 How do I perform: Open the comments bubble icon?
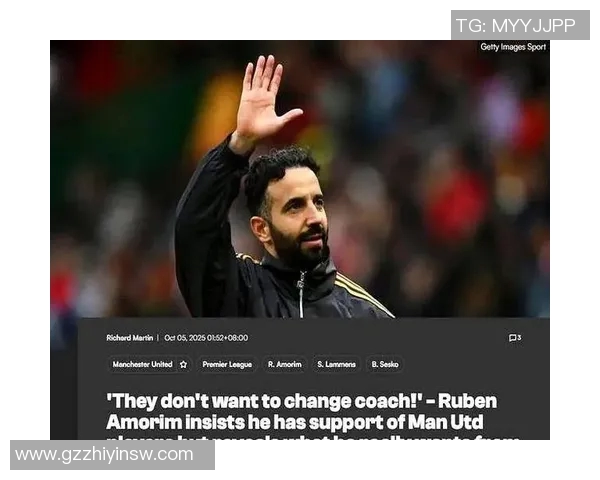tap(512, 338)
